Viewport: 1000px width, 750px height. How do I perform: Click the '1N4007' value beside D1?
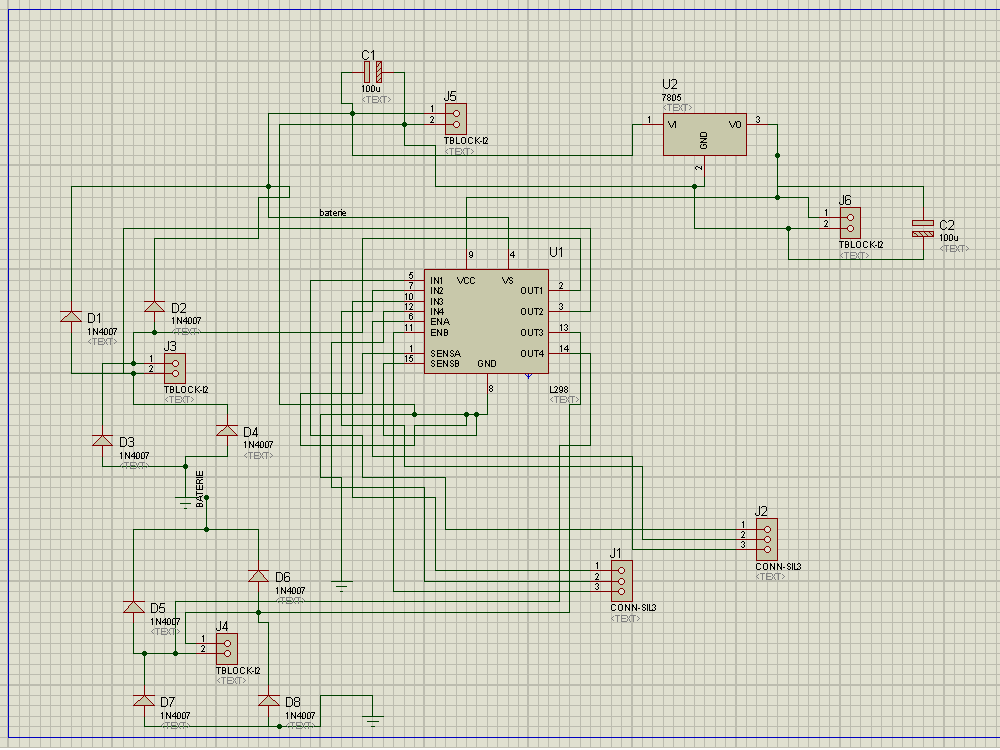point(103,332)
